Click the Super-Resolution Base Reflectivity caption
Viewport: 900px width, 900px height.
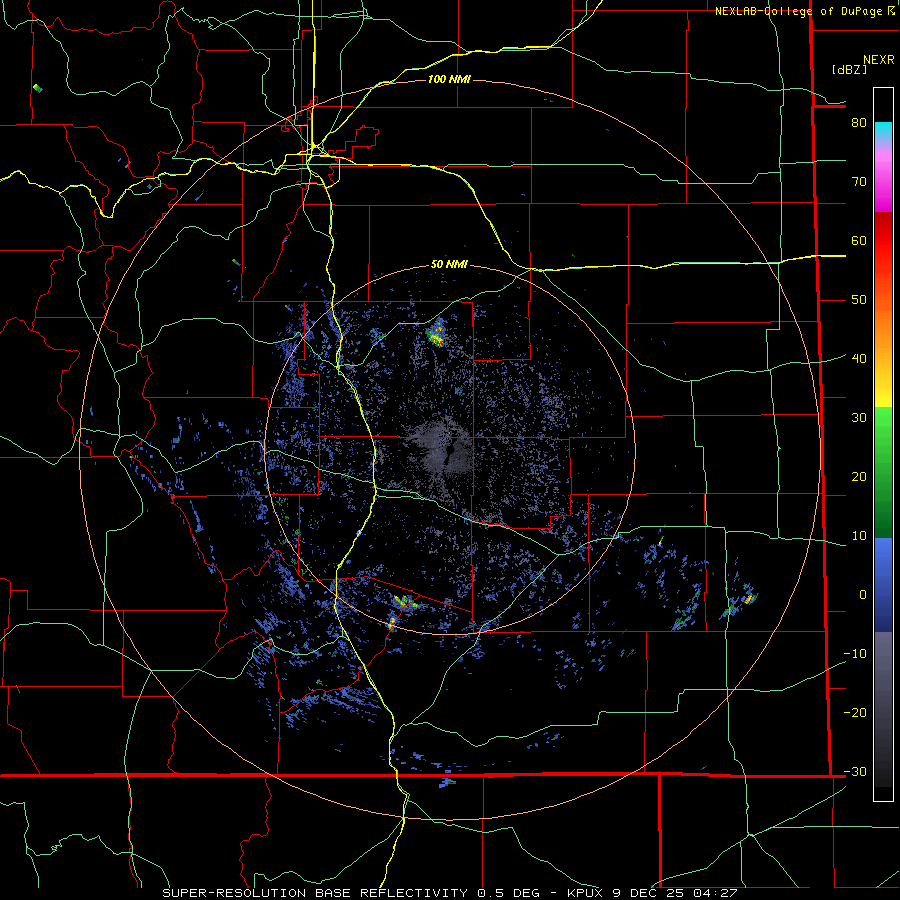[x=449, y=893]
